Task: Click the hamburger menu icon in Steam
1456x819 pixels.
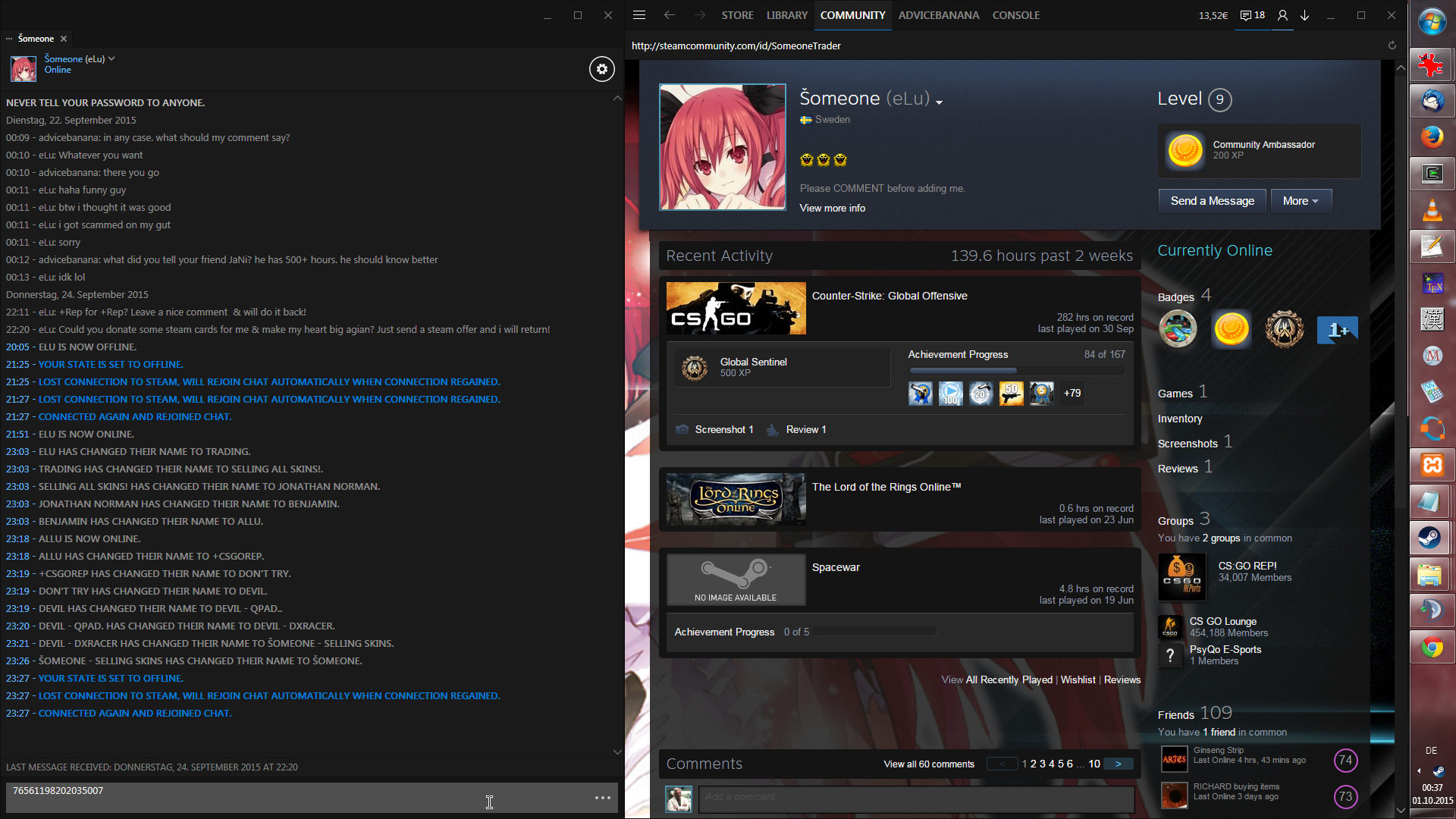Action: 639,15
